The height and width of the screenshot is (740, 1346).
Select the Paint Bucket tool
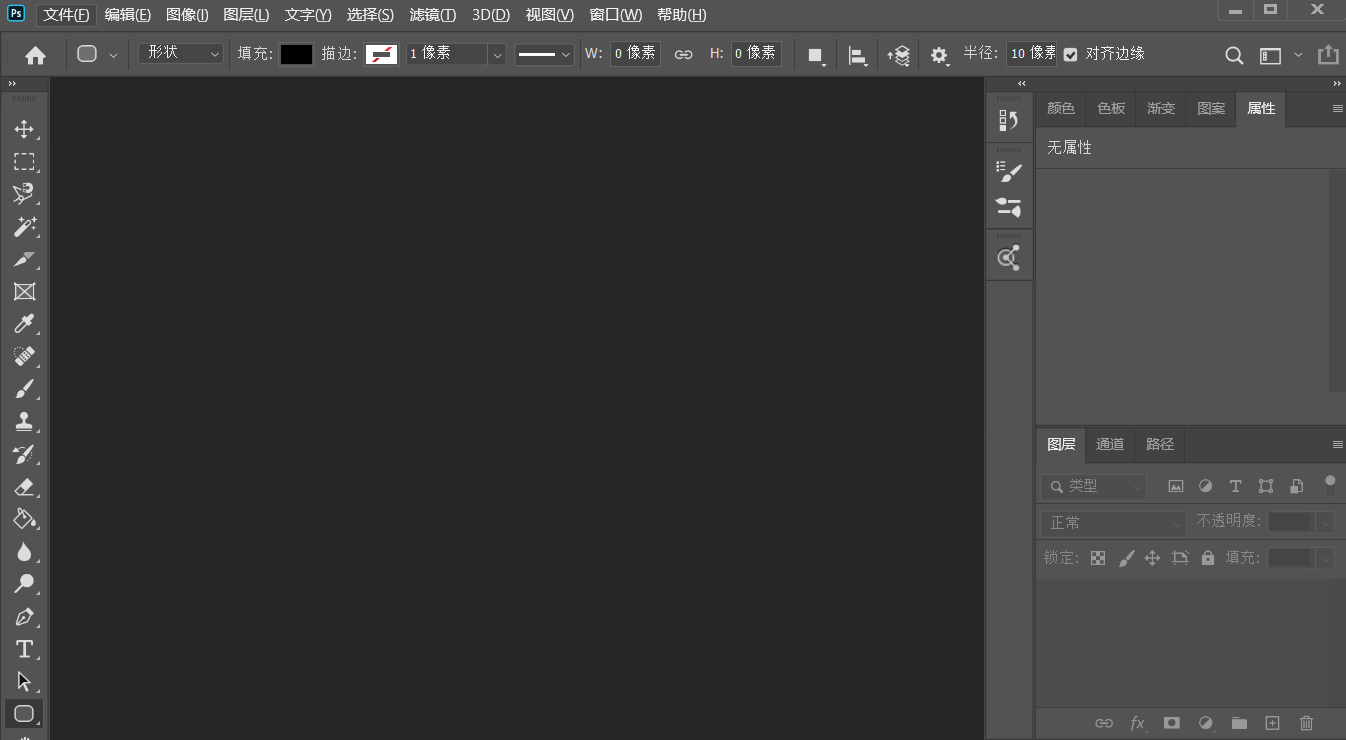click(24, 518)
